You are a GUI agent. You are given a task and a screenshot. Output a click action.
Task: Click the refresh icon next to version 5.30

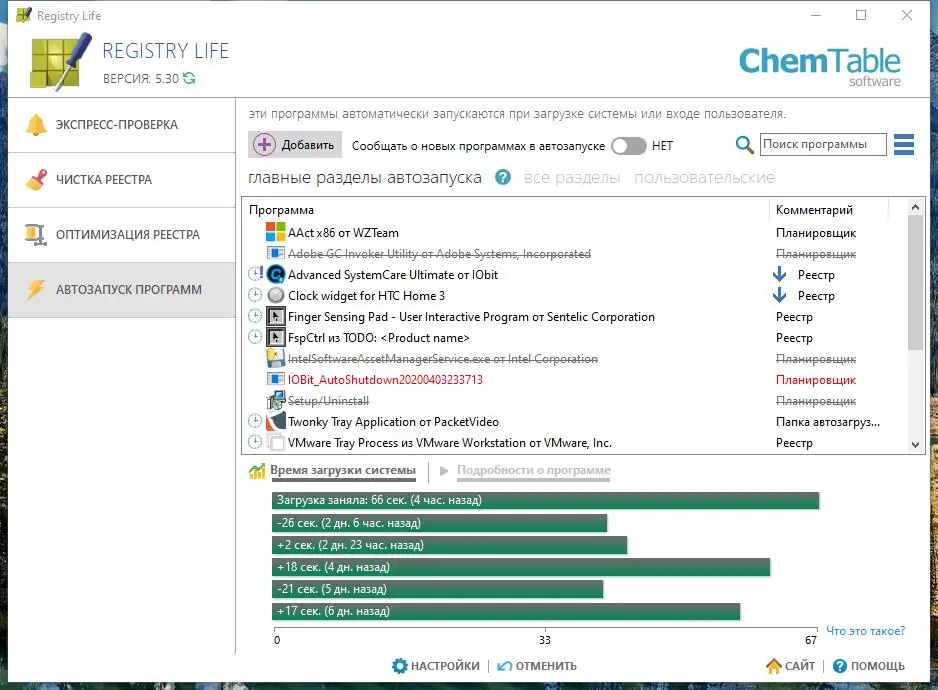(189, 78)
